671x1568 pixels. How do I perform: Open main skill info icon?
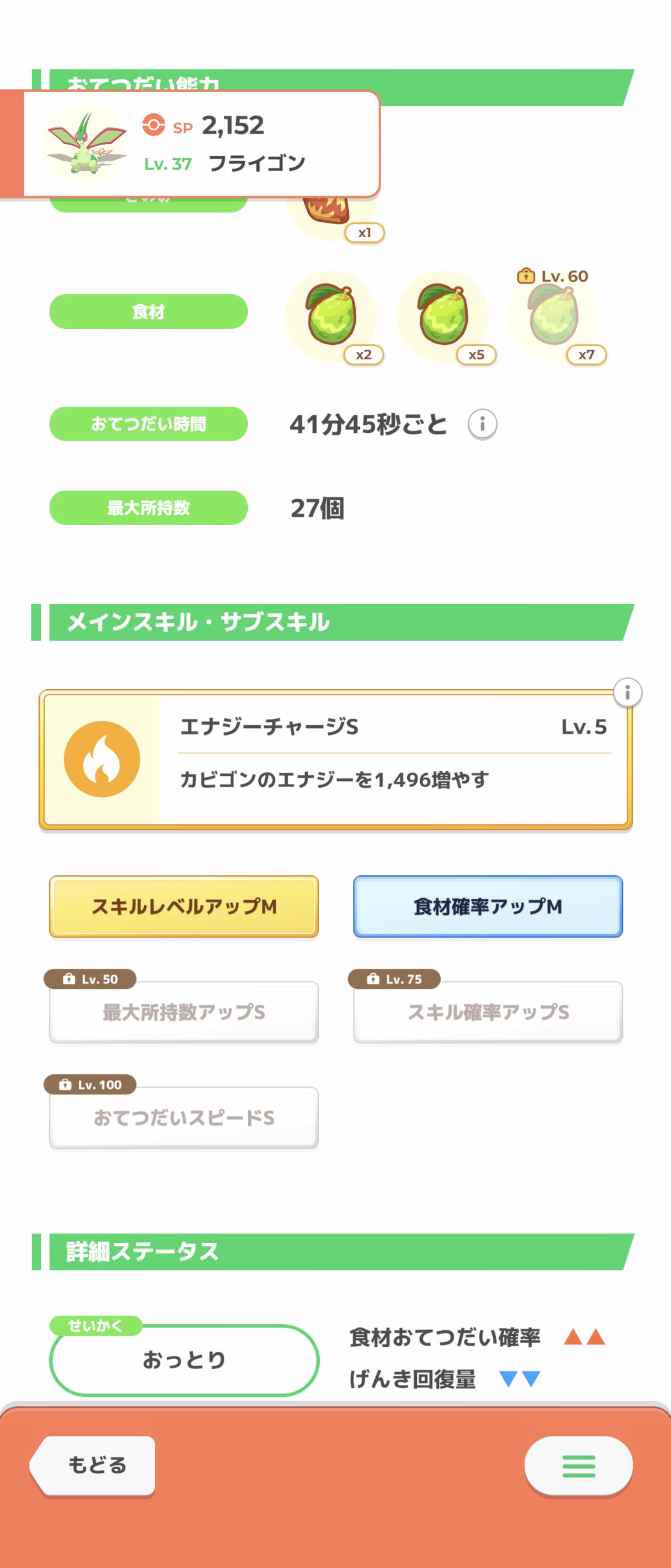tap(627, 693)
